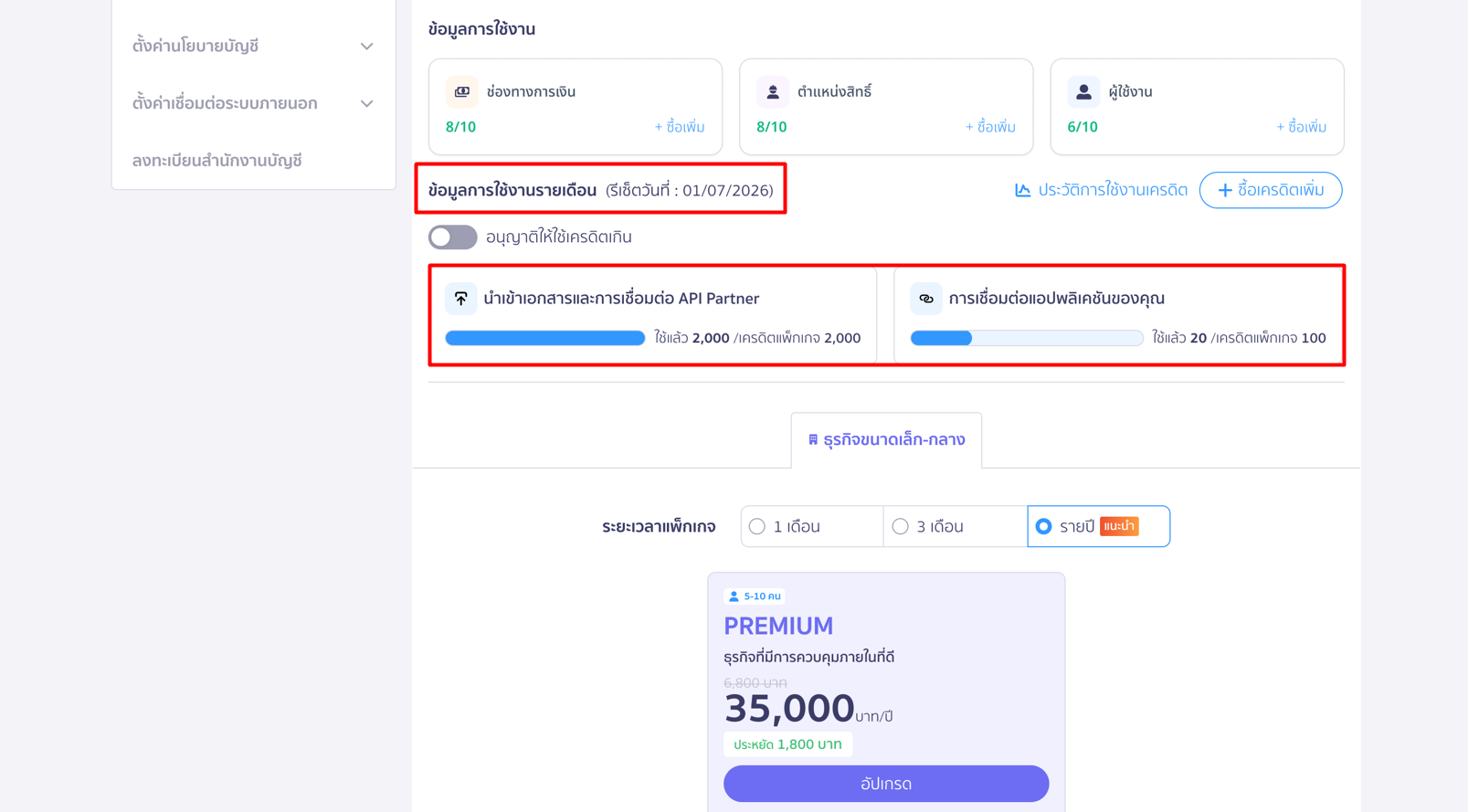Switch to ธุรกิจขนาดเล็ก-กลาง tab
1468x812 pixels.
coord(886,439)
